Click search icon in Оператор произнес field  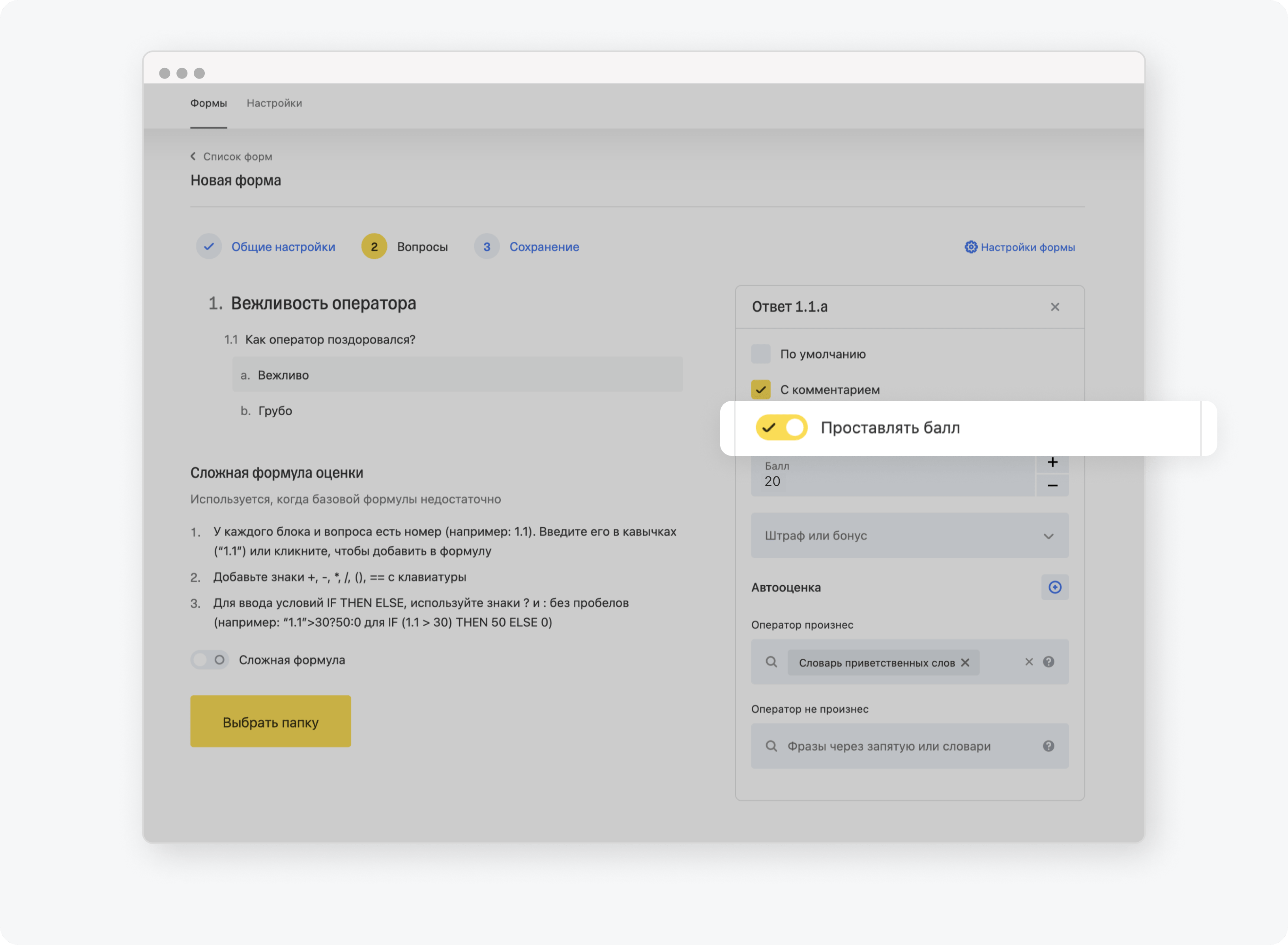coord(771,662)
